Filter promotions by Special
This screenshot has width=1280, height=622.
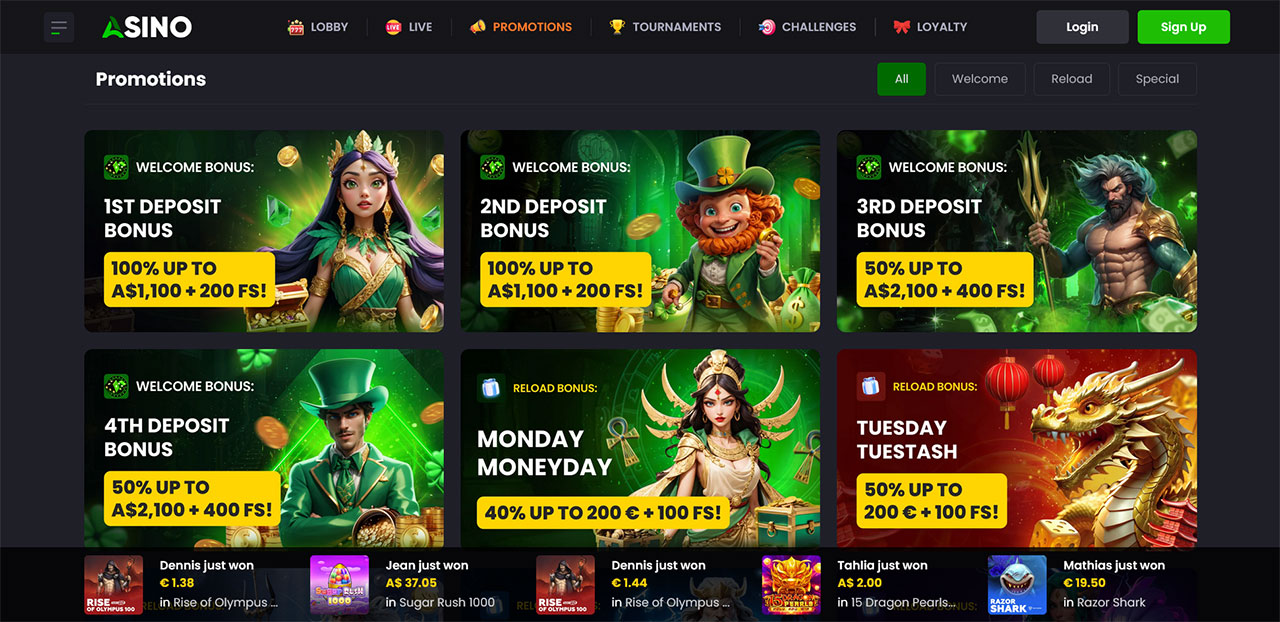1157,79
